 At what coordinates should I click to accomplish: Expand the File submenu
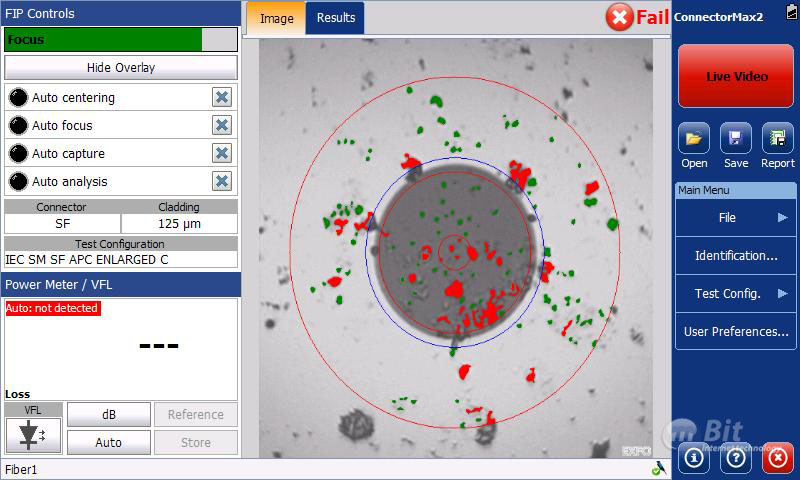(735, 217)
